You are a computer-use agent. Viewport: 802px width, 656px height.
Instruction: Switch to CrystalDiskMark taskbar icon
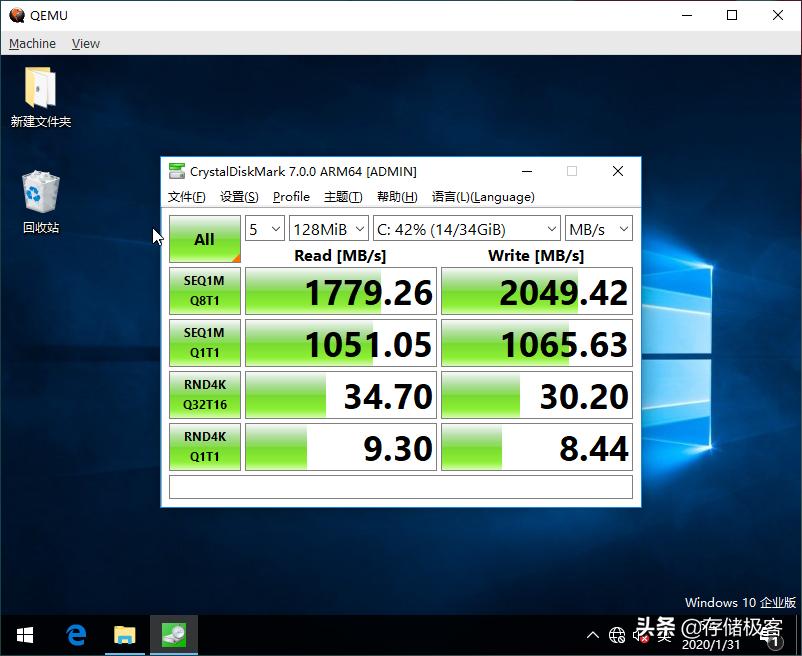174,635
